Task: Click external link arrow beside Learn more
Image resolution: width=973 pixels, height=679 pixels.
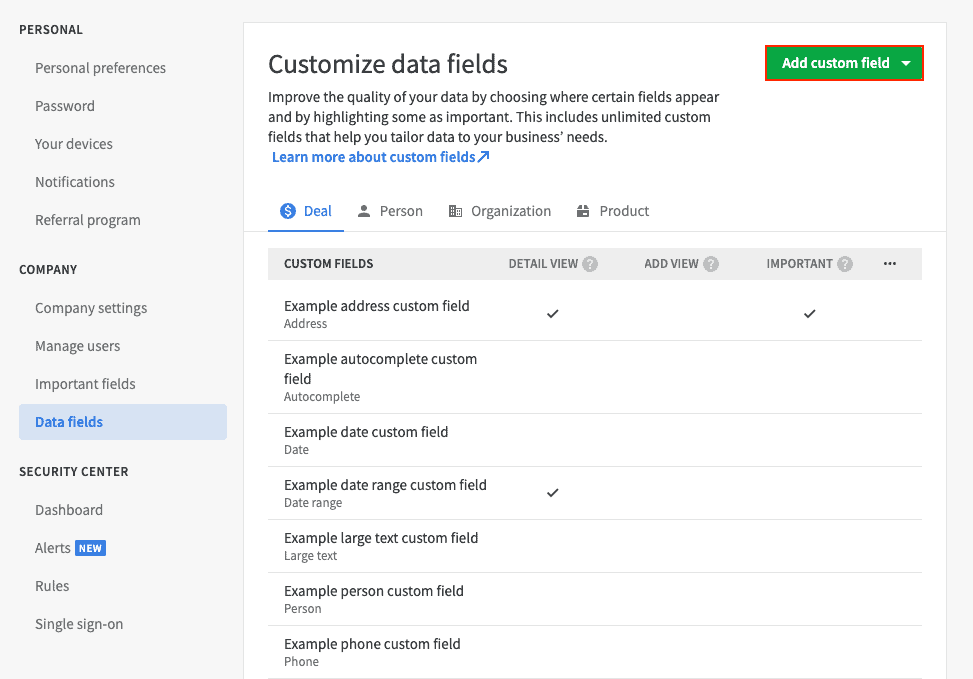Action: (x=483, y=156)
